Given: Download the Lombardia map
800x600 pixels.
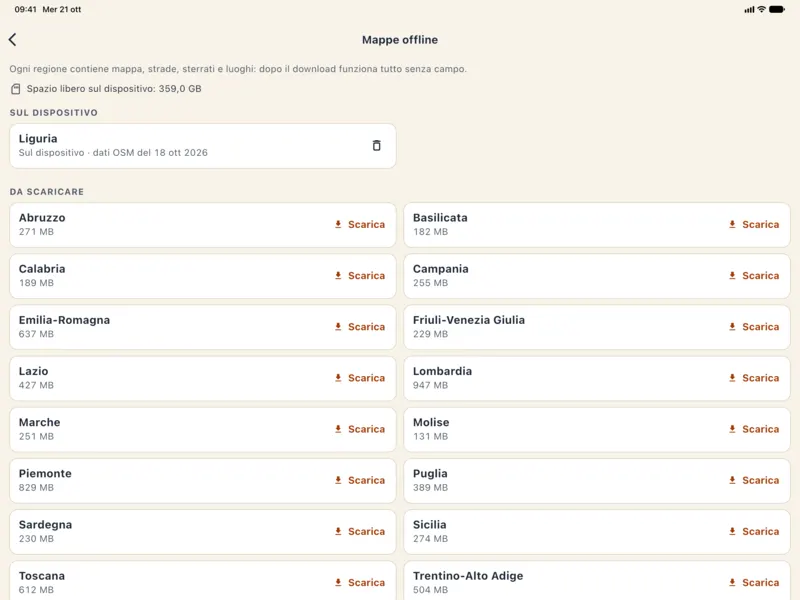Looking at the screenshot, I should tap(754, 378).
